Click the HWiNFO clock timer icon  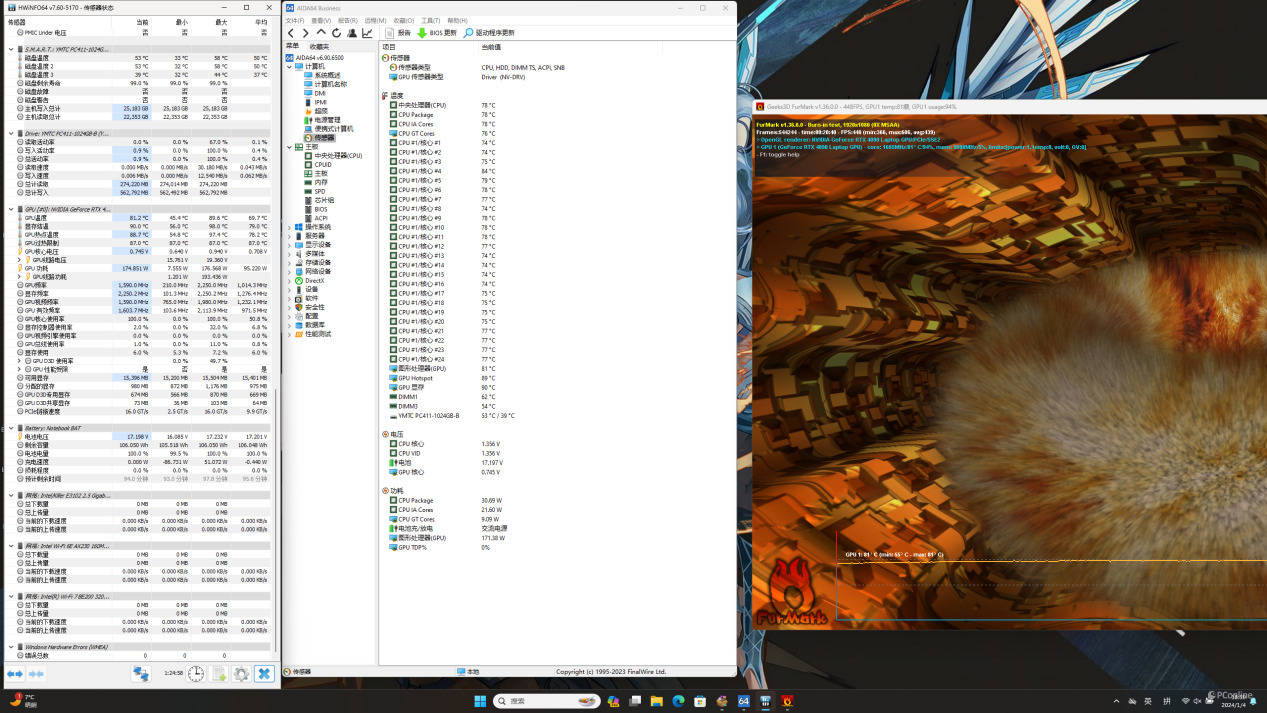196,674
